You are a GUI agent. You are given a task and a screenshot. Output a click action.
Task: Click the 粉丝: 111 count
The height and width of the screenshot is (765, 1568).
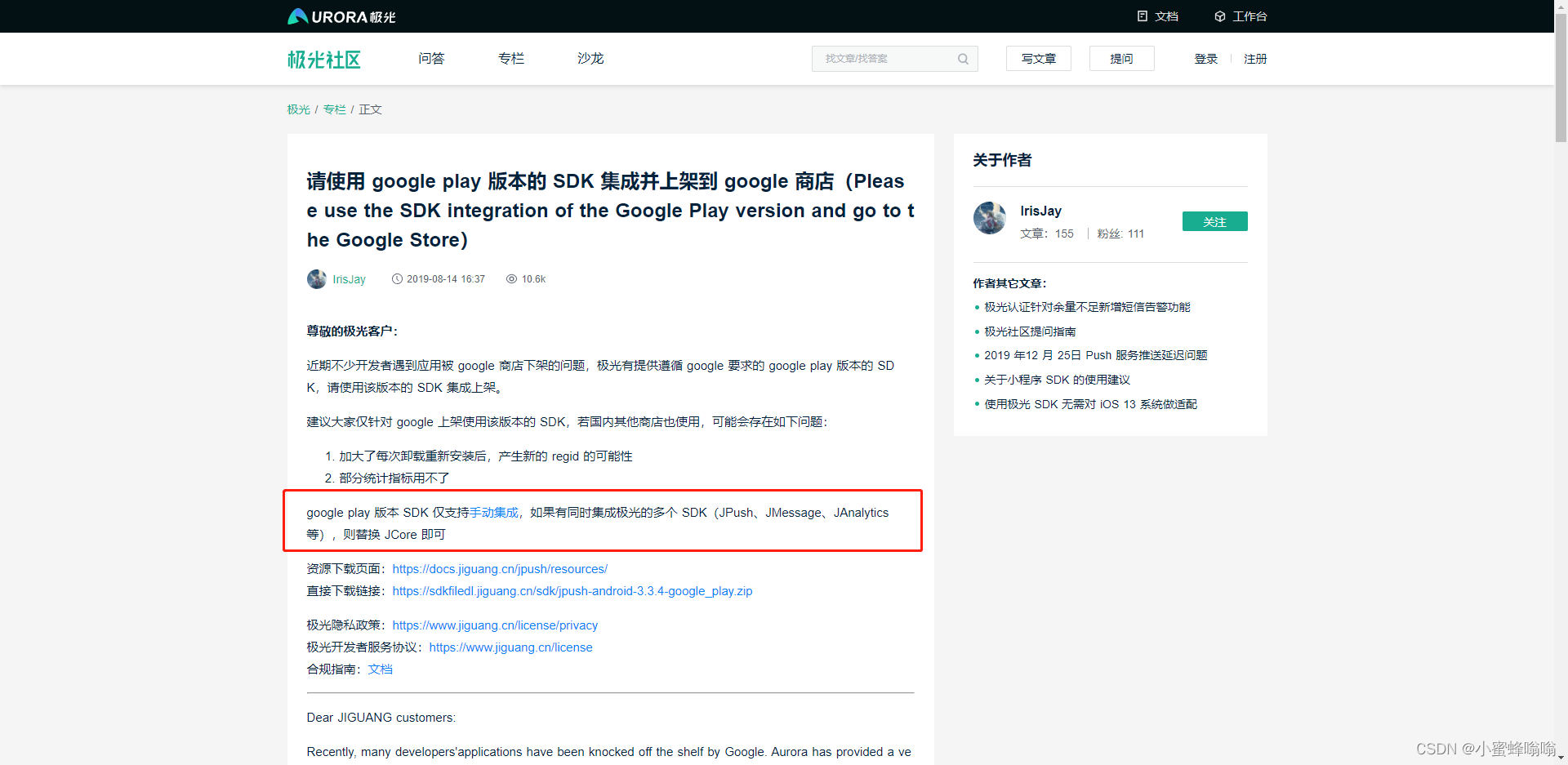(1120, 234)
